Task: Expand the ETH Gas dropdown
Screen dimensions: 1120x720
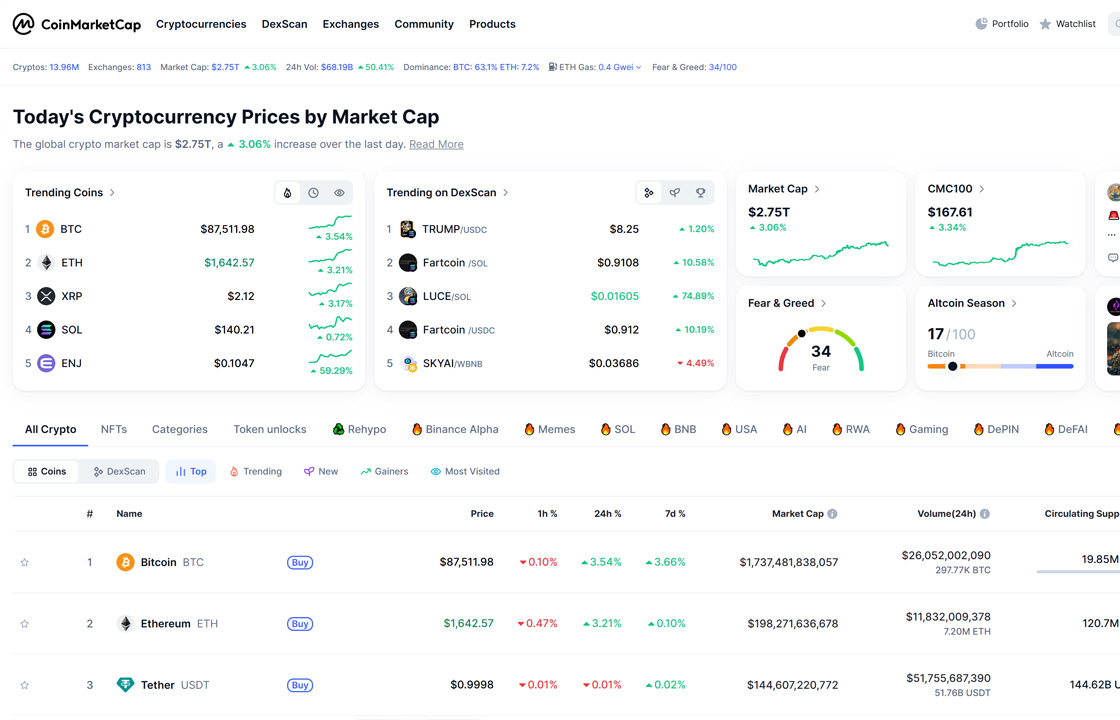Action: 639,67
